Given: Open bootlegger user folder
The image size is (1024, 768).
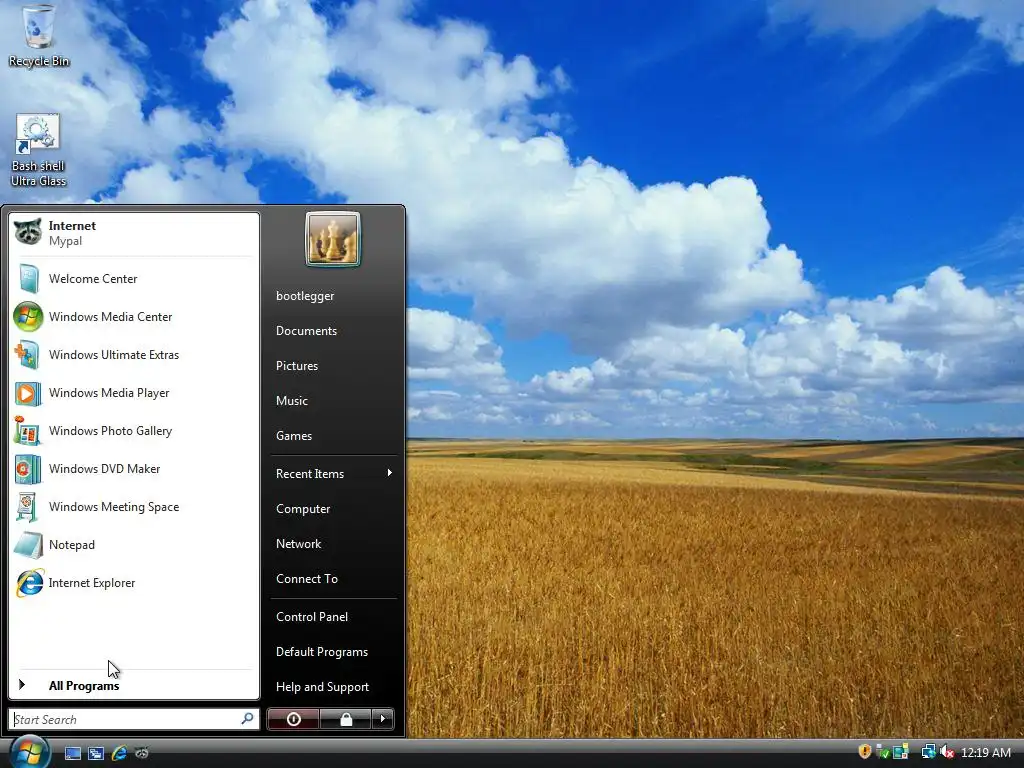Looking at the screenshot, I should tap(333, 296).
